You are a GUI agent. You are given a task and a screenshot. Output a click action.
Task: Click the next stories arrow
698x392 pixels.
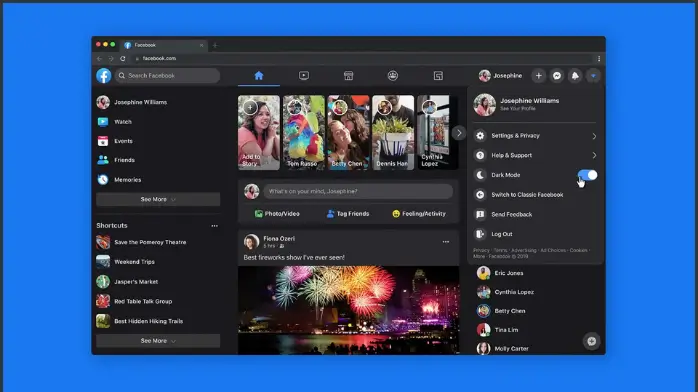click(459, 133)
